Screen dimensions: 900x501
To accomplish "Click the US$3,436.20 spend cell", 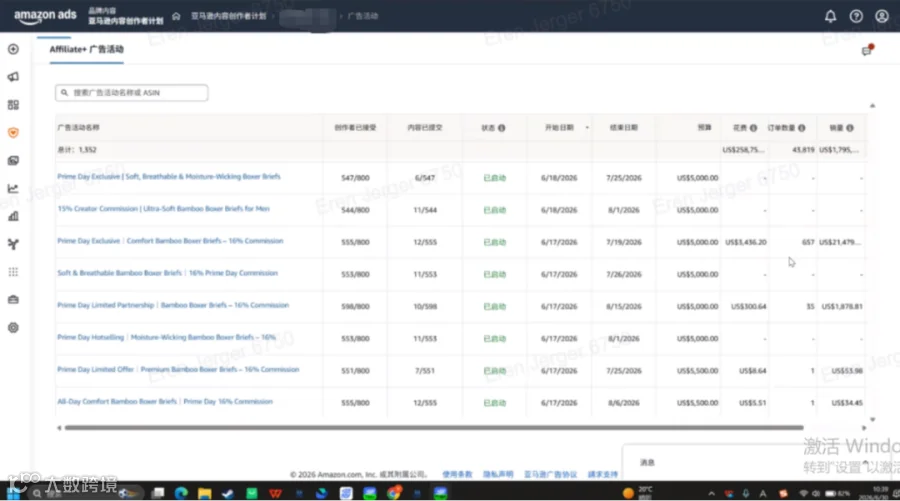I will pos(746,242).
